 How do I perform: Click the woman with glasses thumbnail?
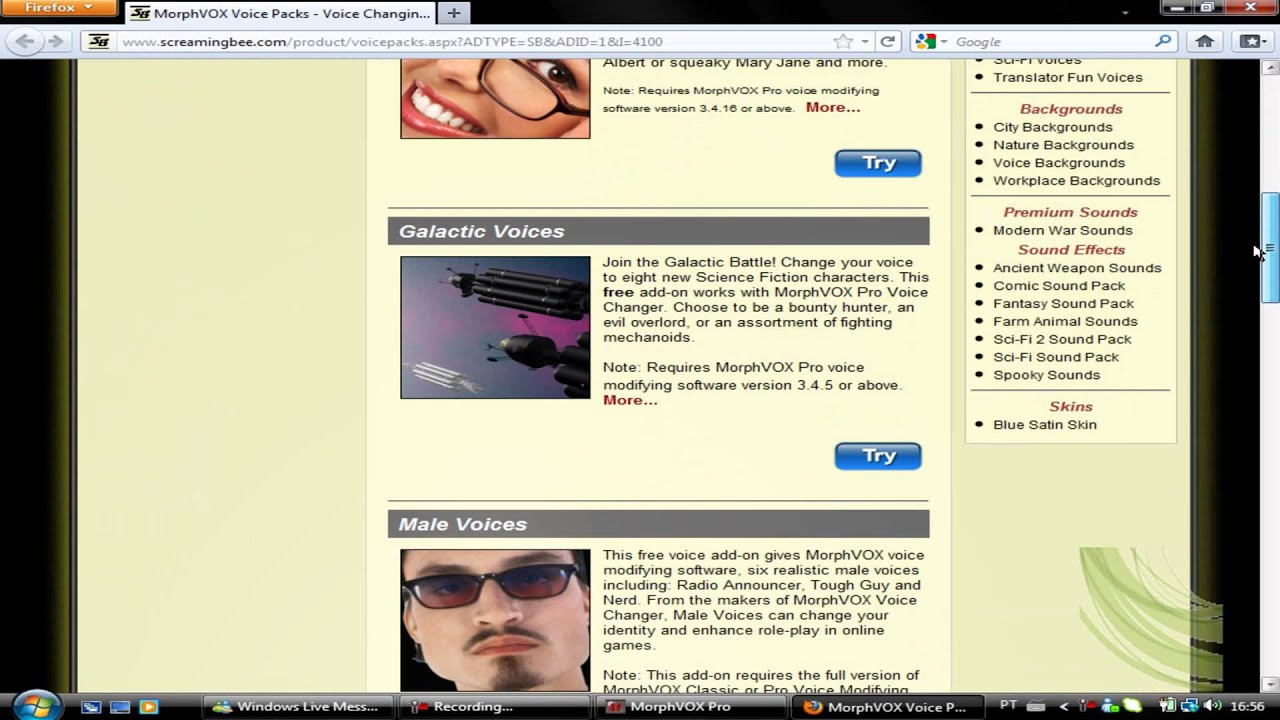[495, 98]
